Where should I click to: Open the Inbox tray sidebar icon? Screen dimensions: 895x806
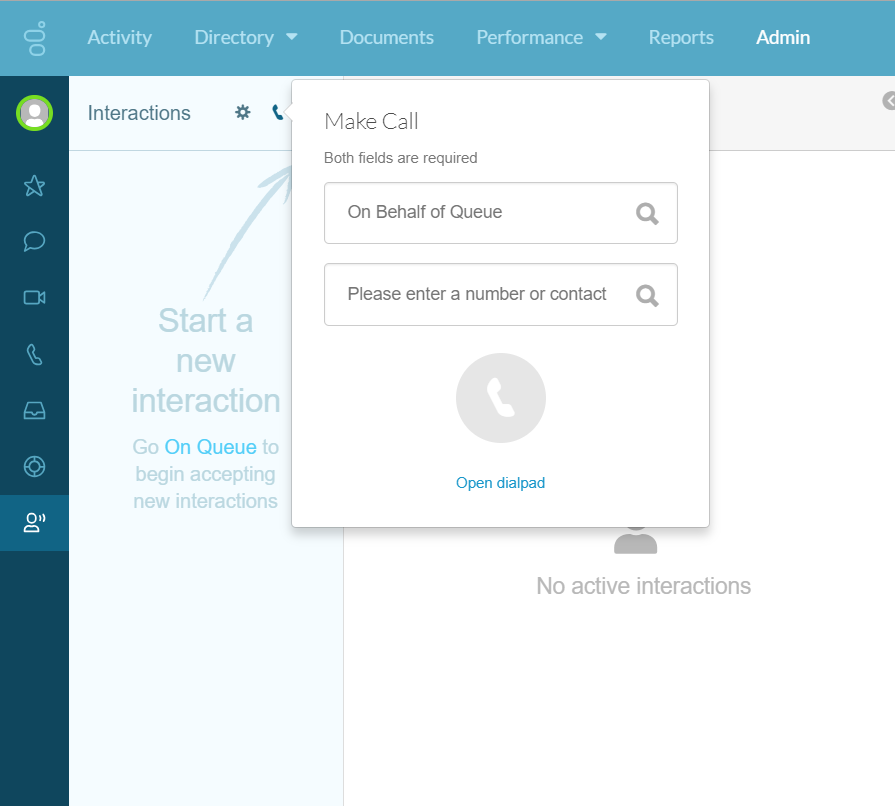click(34, 410)
